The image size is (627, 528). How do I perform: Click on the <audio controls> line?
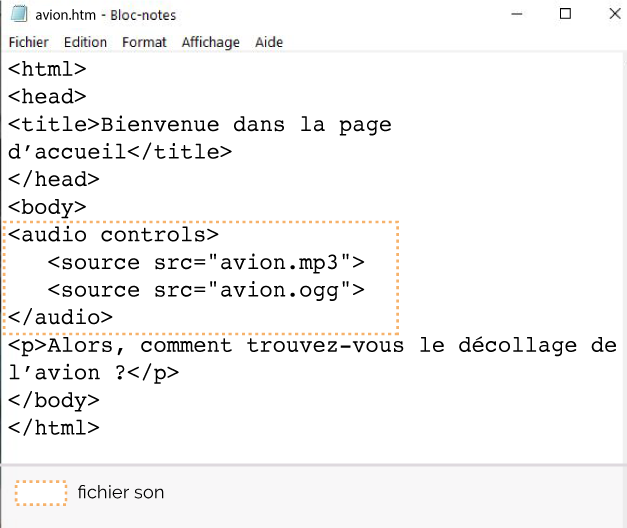[x=113, y=235]
